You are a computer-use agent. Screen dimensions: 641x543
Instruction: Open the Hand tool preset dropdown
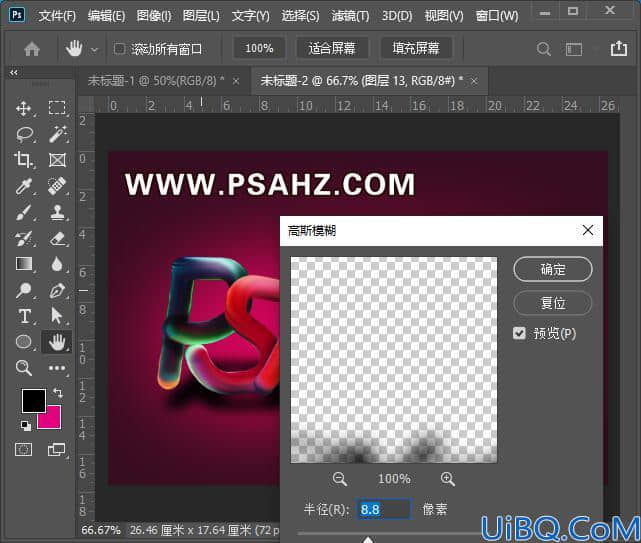94,50
